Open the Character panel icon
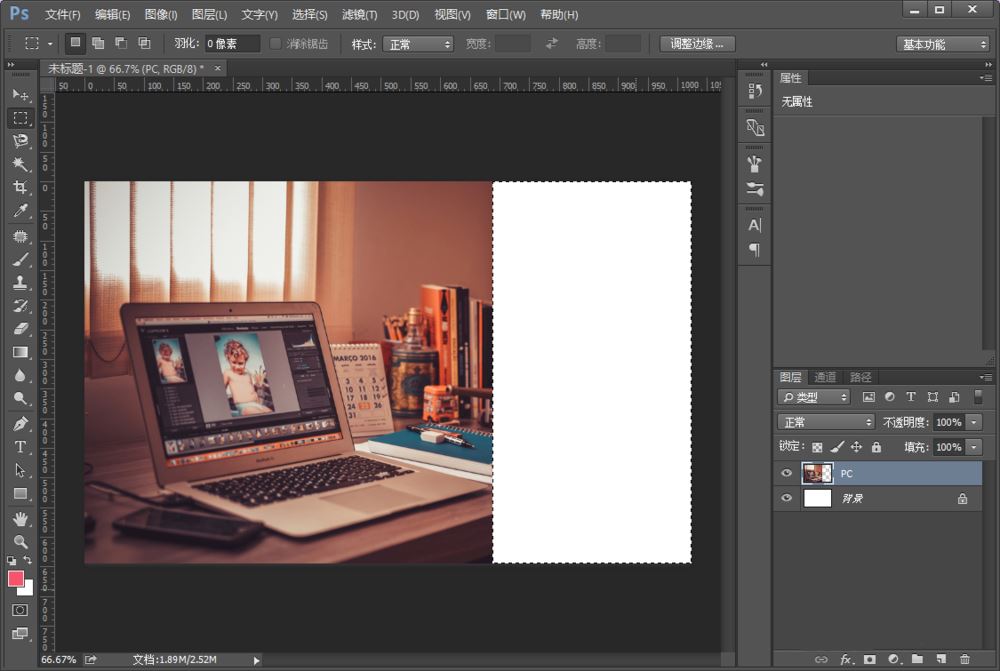This screenshot has height=671, width=1000. [x=754, y=225]
